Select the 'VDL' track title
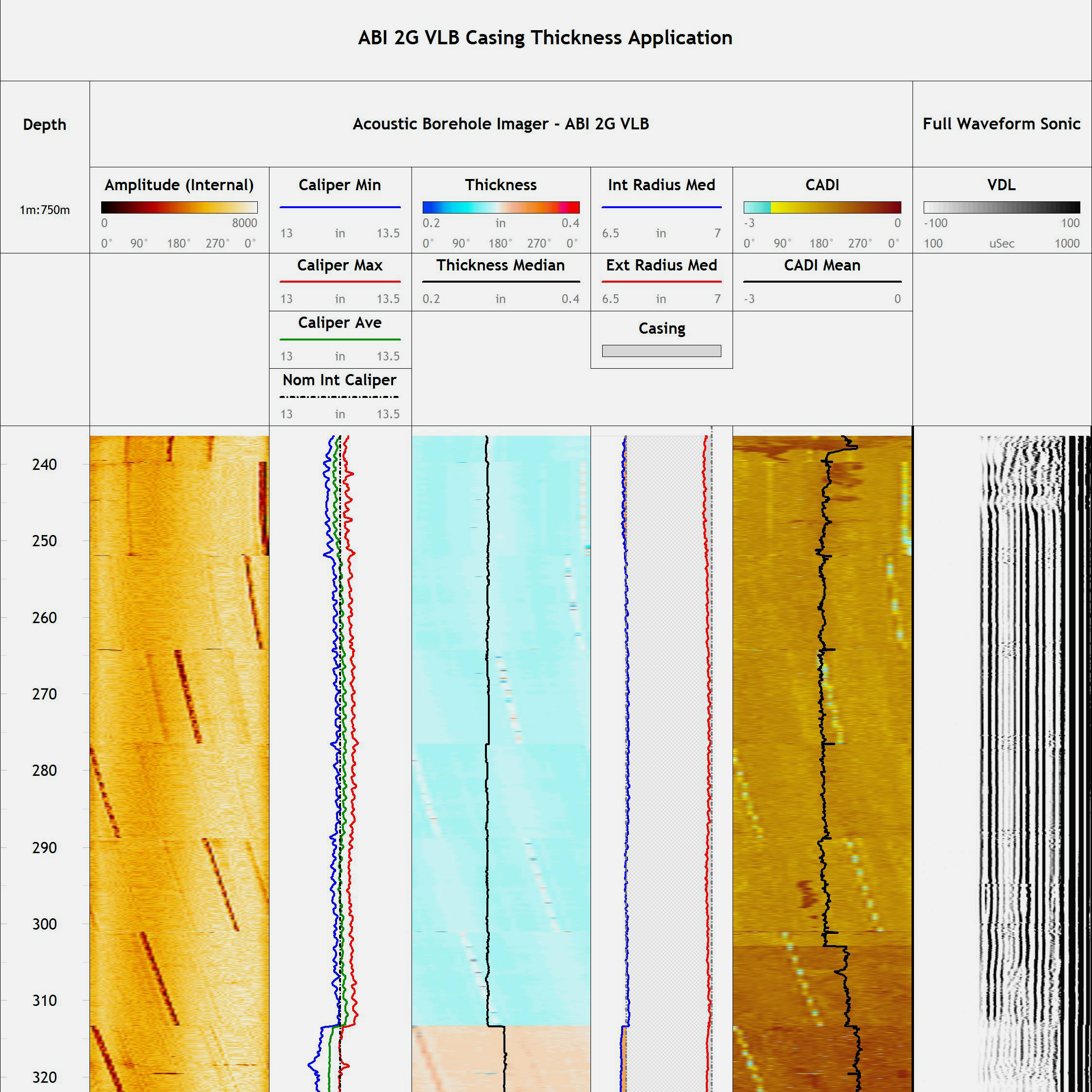This screenshot has height=1092, width=1092. (1002, 185)
